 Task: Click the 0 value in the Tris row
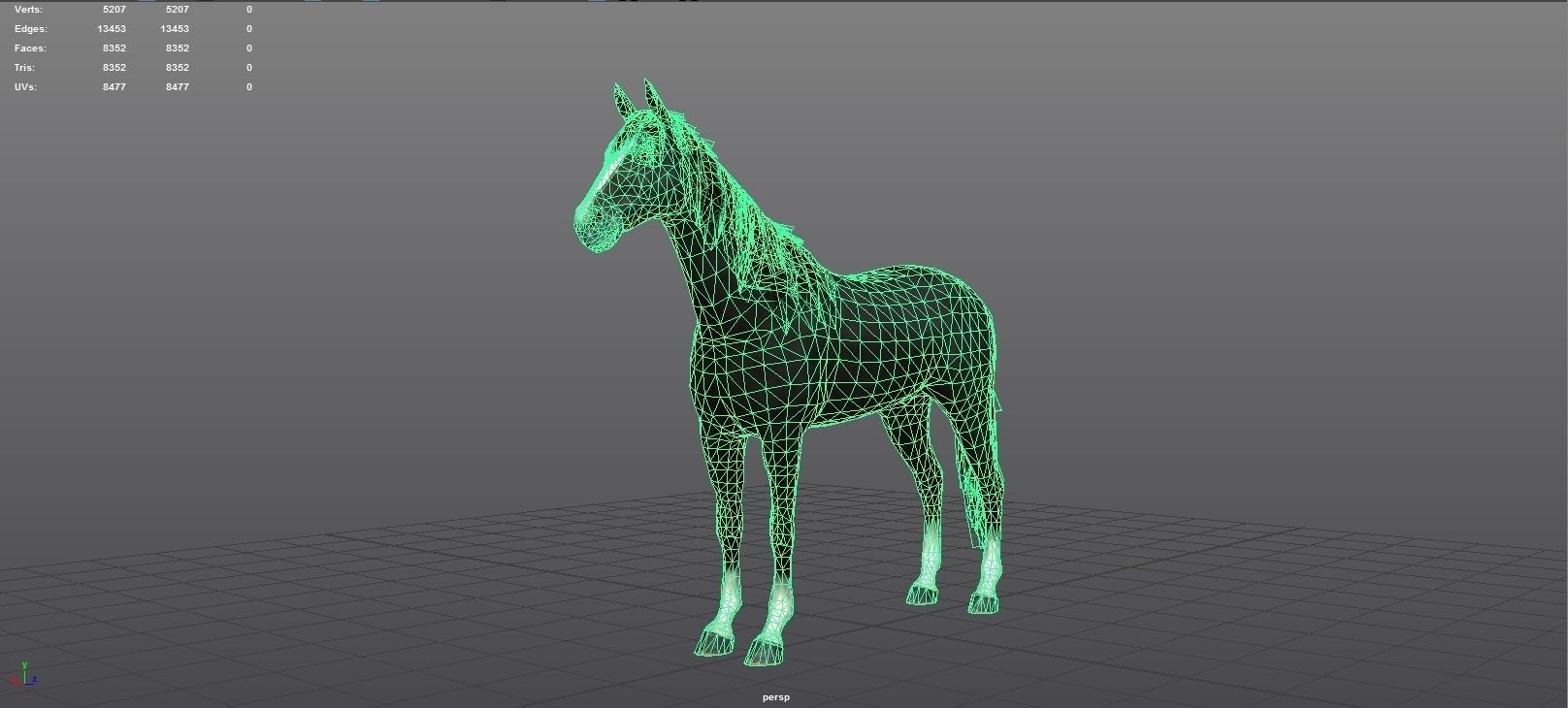pos(249,68)
